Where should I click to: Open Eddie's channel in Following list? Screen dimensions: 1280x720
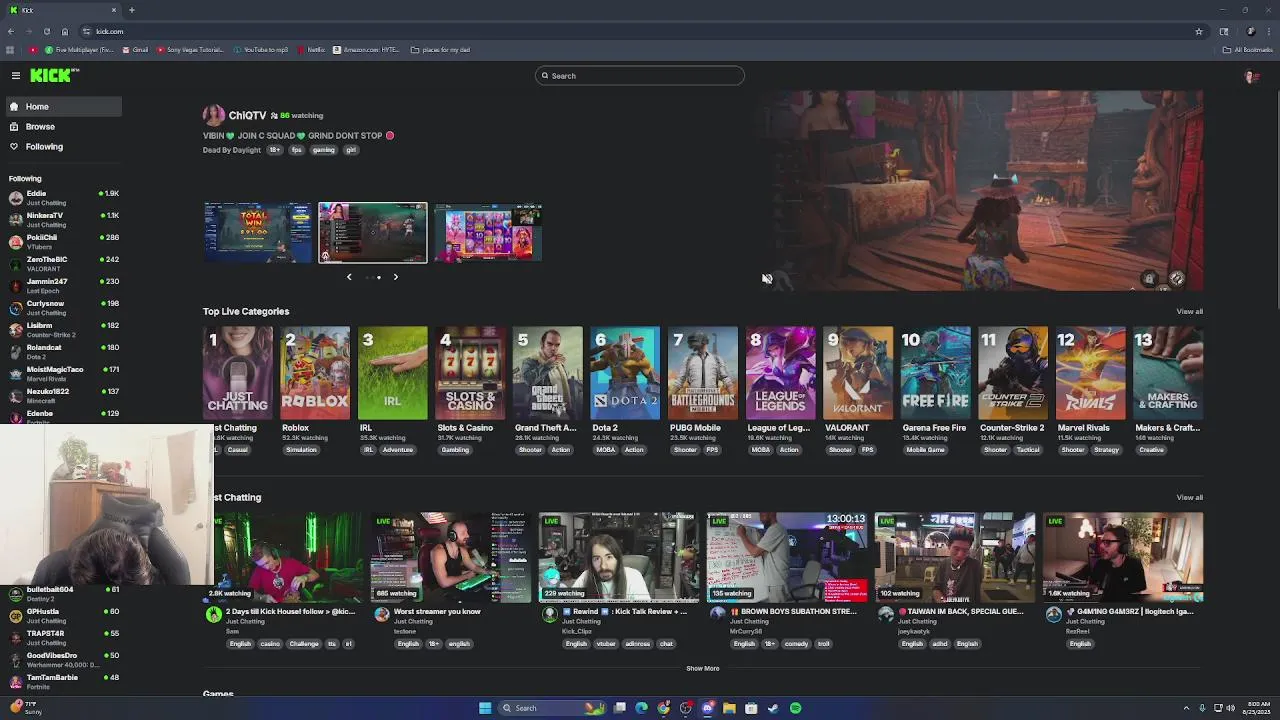tap(62, 197)
